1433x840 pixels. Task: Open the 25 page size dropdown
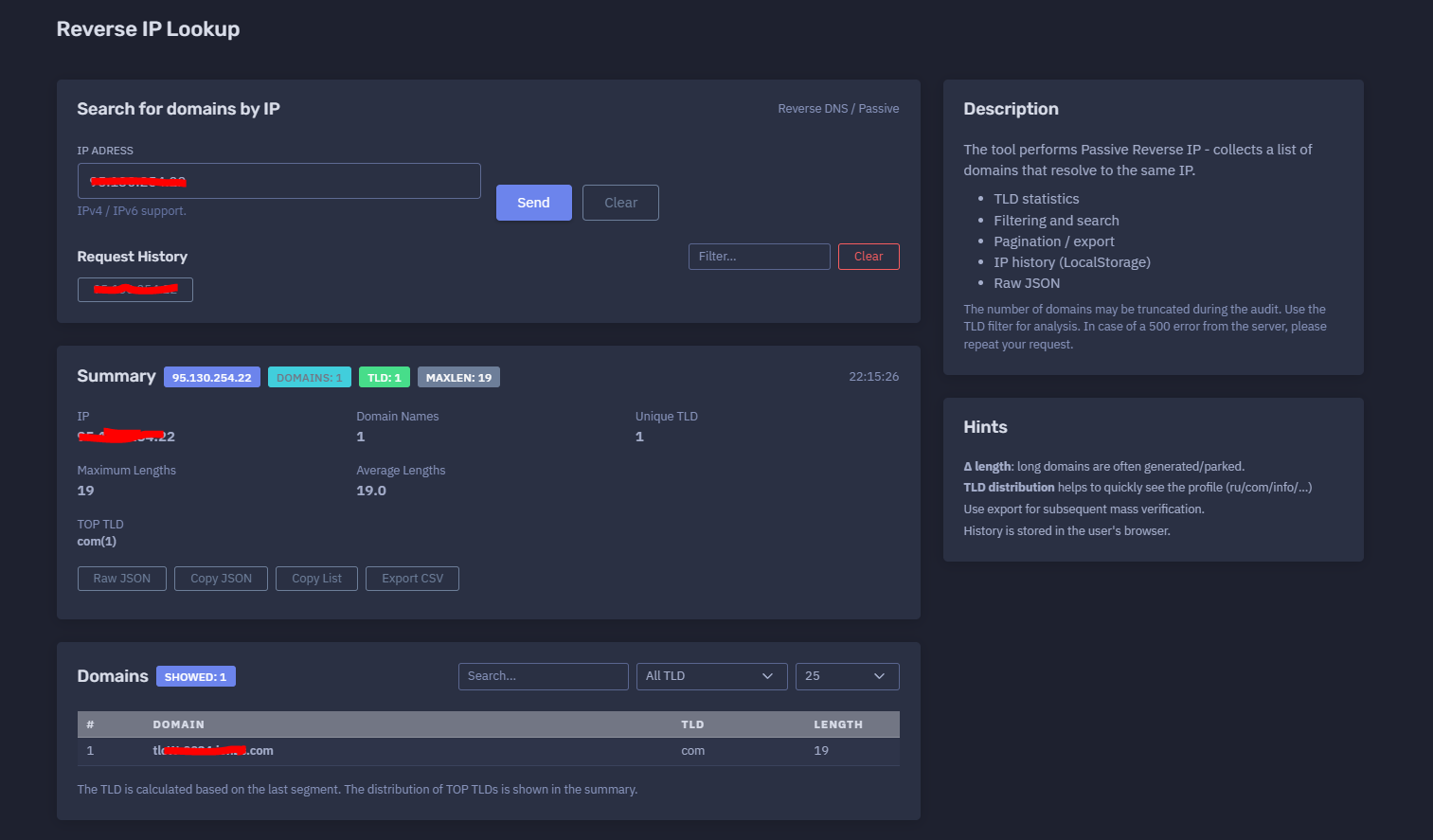pos(847,676)
